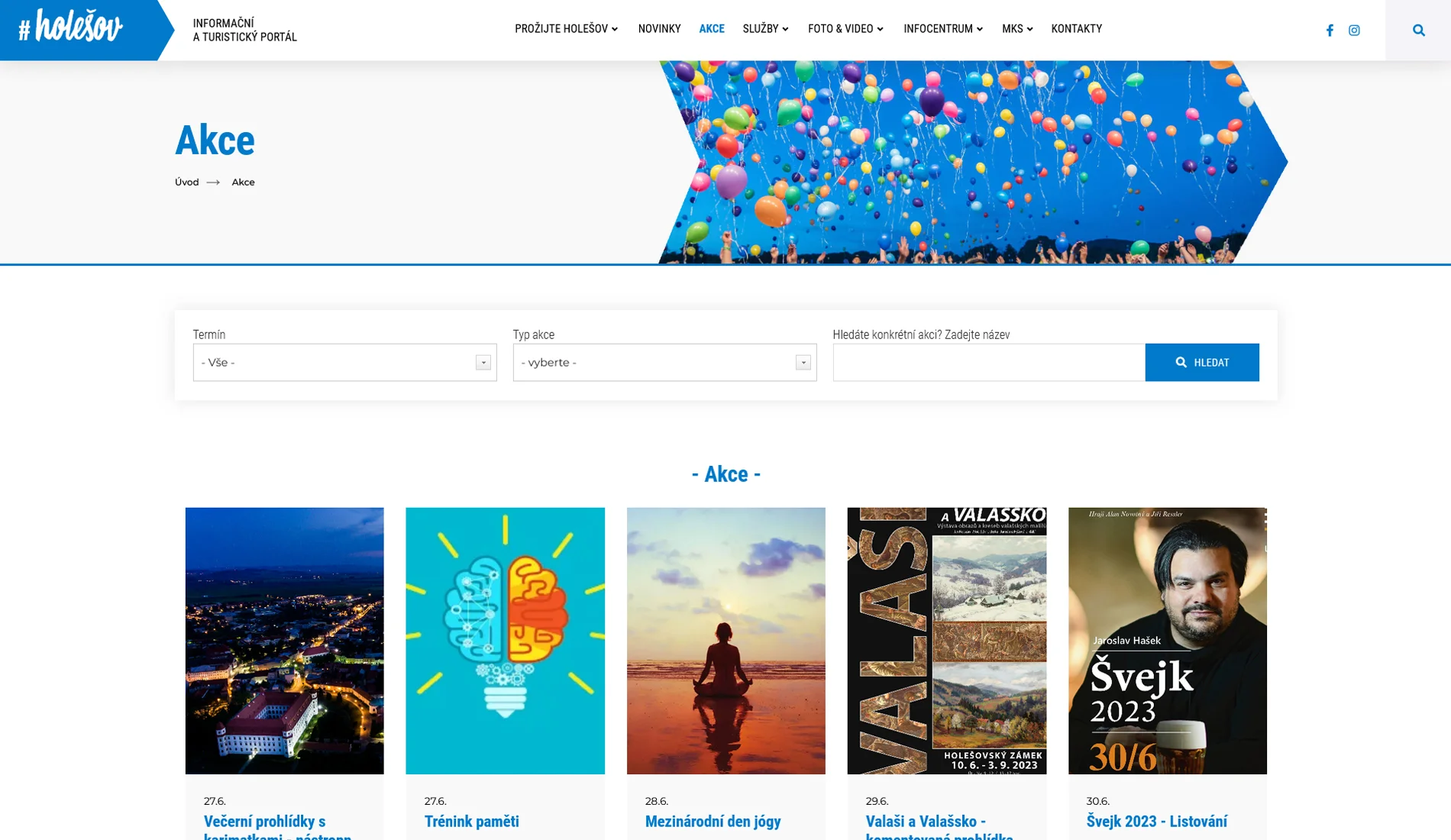Viewport: 1451px width, 840px height.
Task: Open the Facebook page icon
Action: [x=1330, y=31]
